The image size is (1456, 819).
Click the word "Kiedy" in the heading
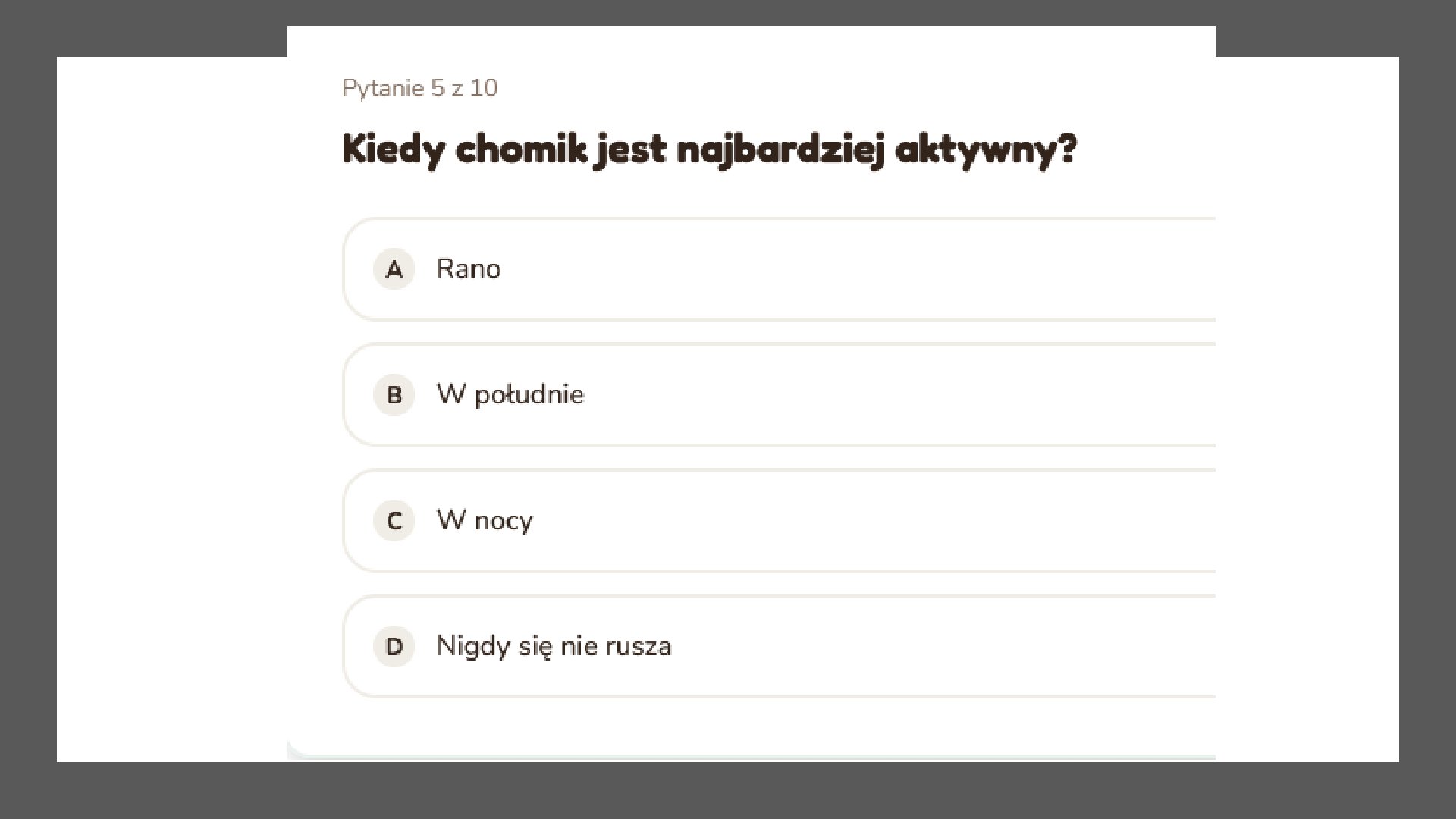coord(392,149)
